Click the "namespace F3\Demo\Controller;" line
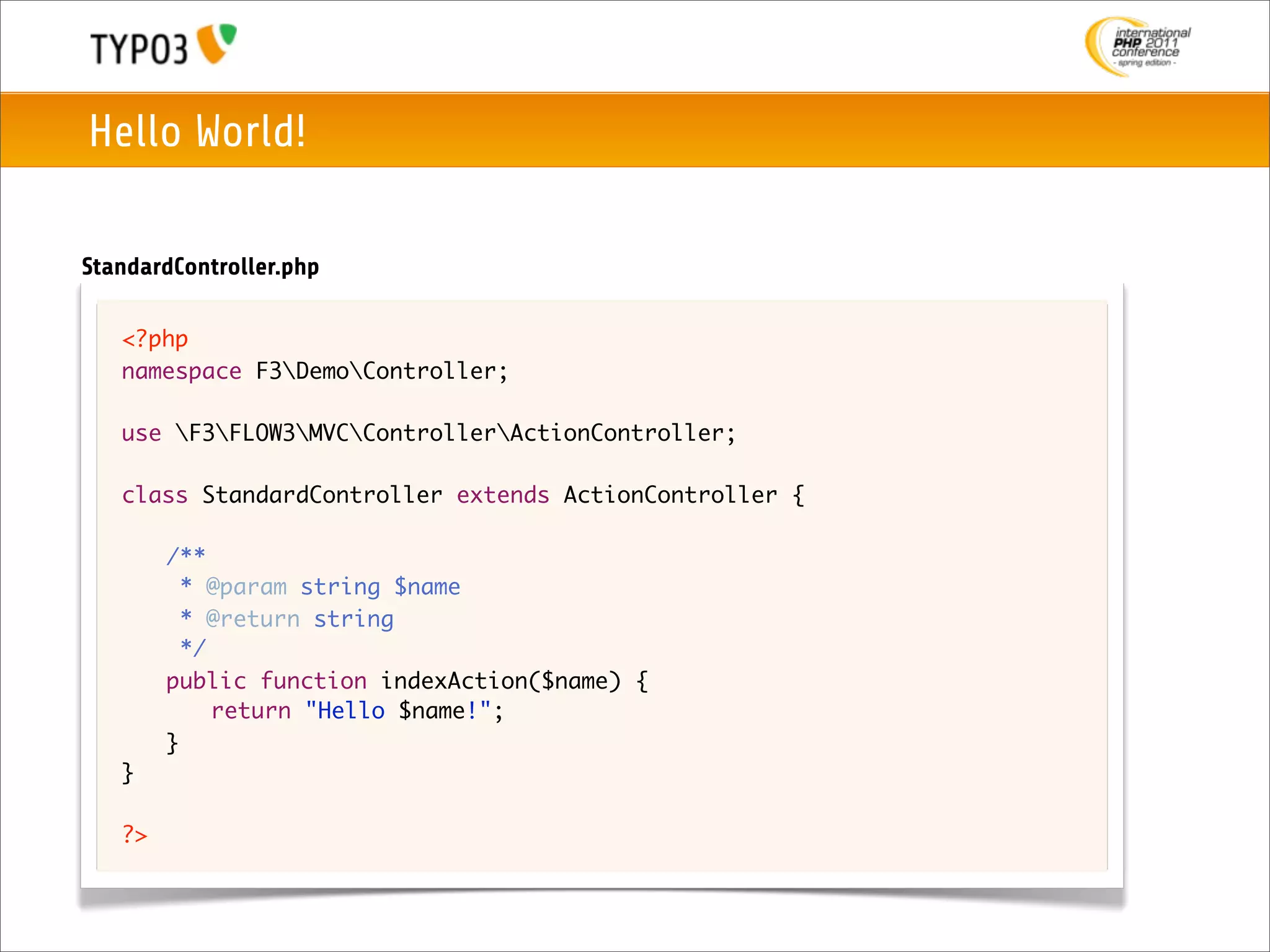This screenshot has width=1270, height=952. pos(315,371)
